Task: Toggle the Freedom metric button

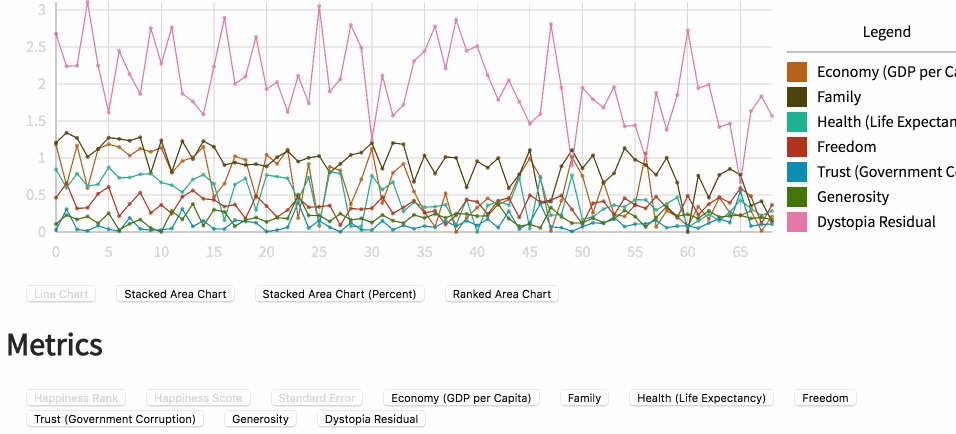Action: coord(825,398)
